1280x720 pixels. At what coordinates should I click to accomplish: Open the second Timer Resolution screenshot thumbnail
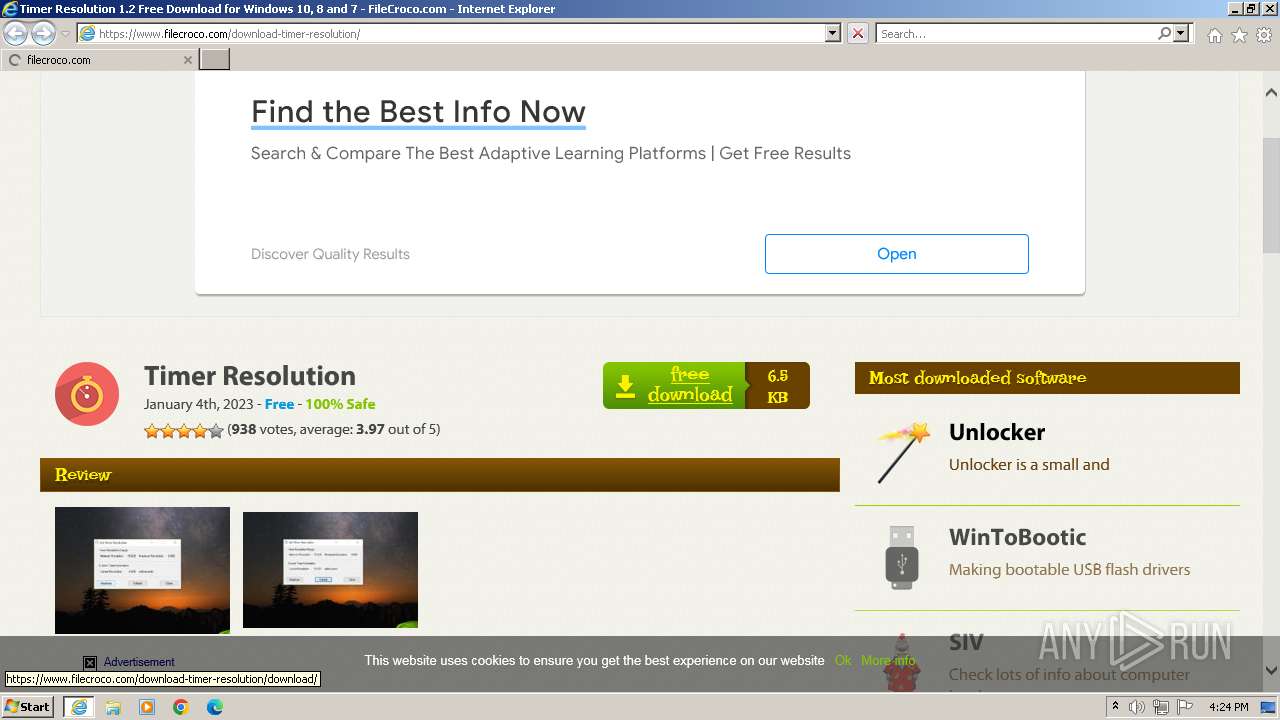(x=330, y=570)
